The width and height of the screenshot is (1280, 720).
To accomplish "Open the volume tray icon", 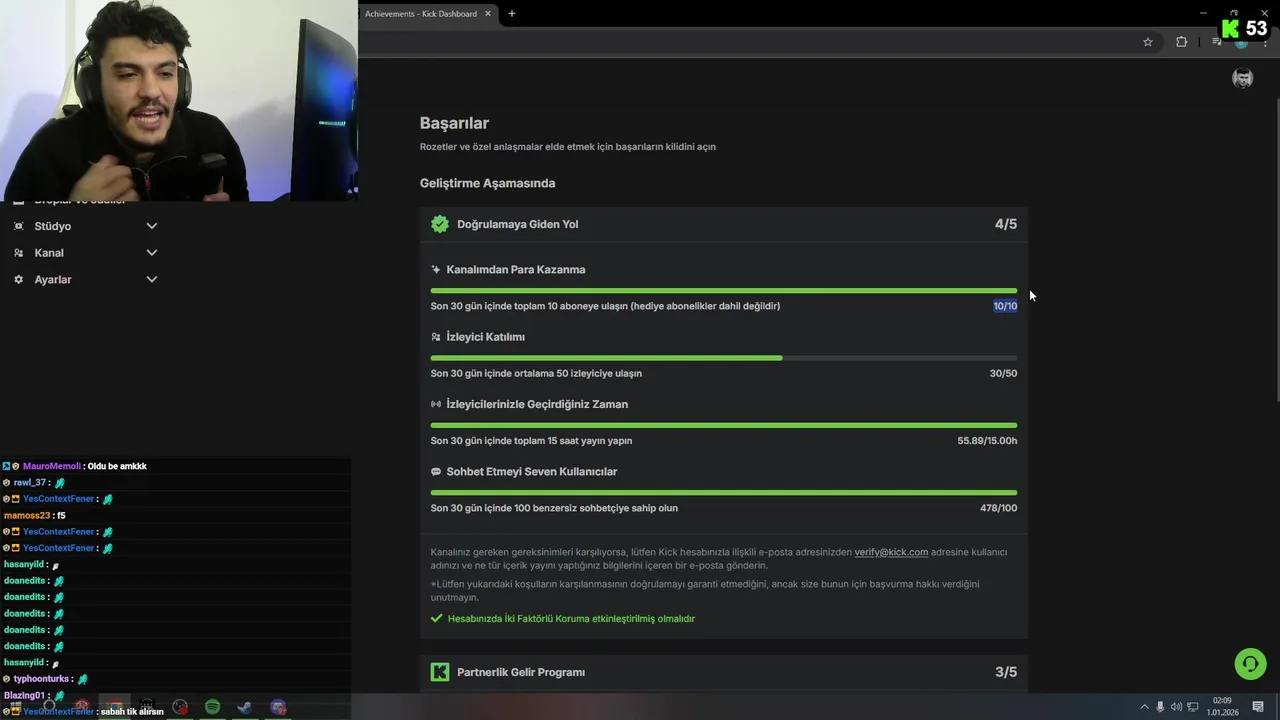I will click(x=1177, y=707).
